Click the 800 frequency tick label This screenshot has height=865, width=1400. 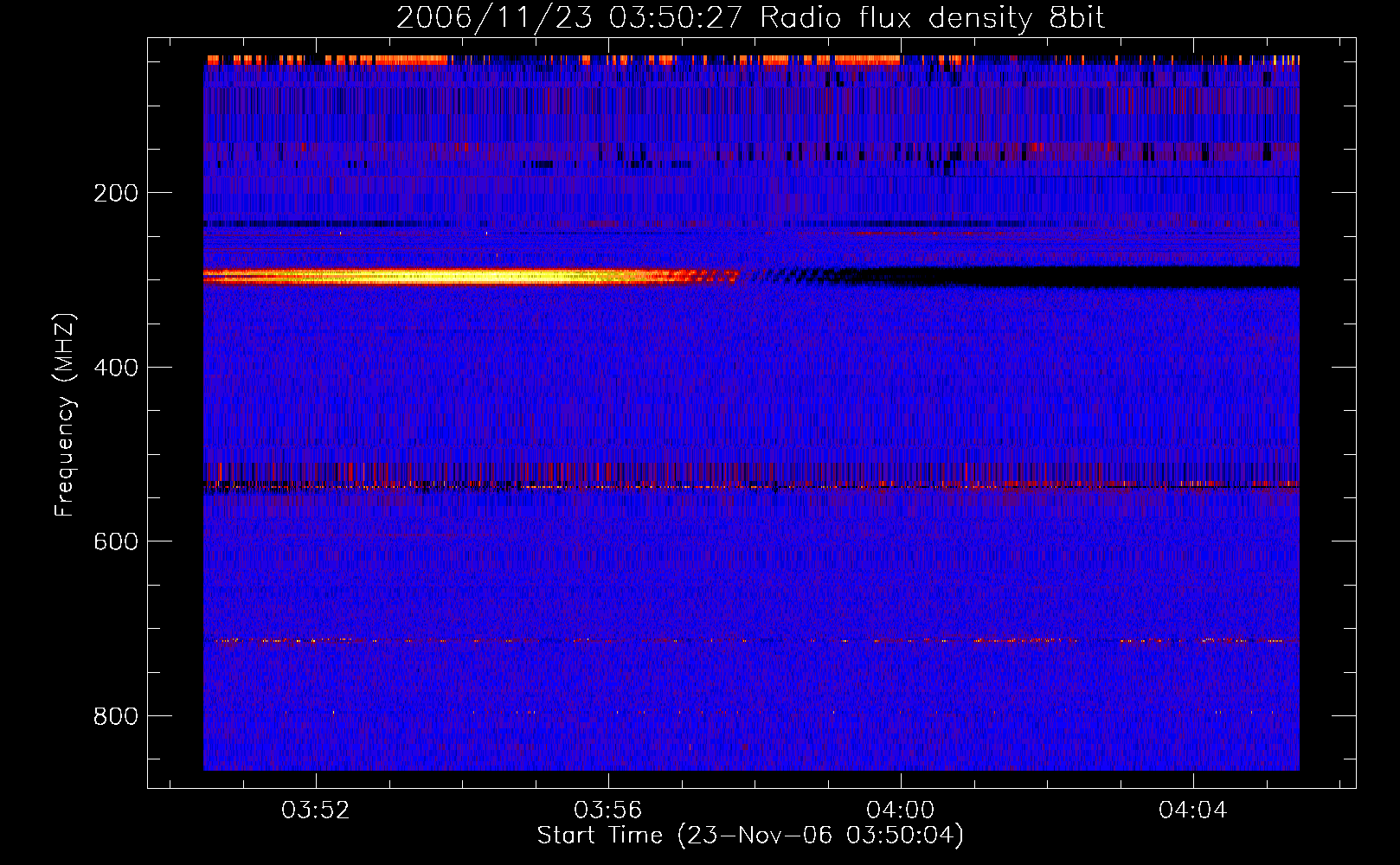point(116,716)
